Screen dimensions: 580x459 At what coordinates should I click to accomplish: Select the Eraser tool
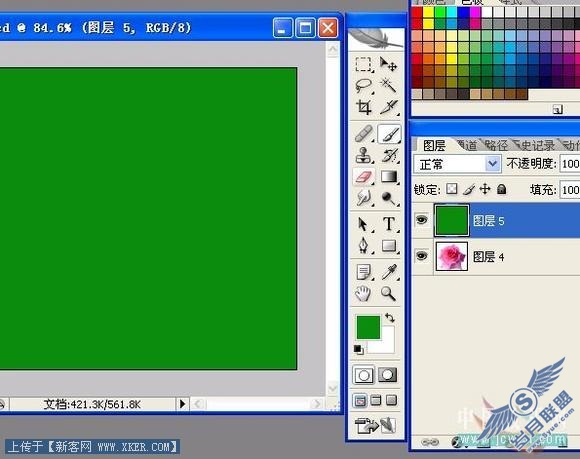[x=364, y=176]
